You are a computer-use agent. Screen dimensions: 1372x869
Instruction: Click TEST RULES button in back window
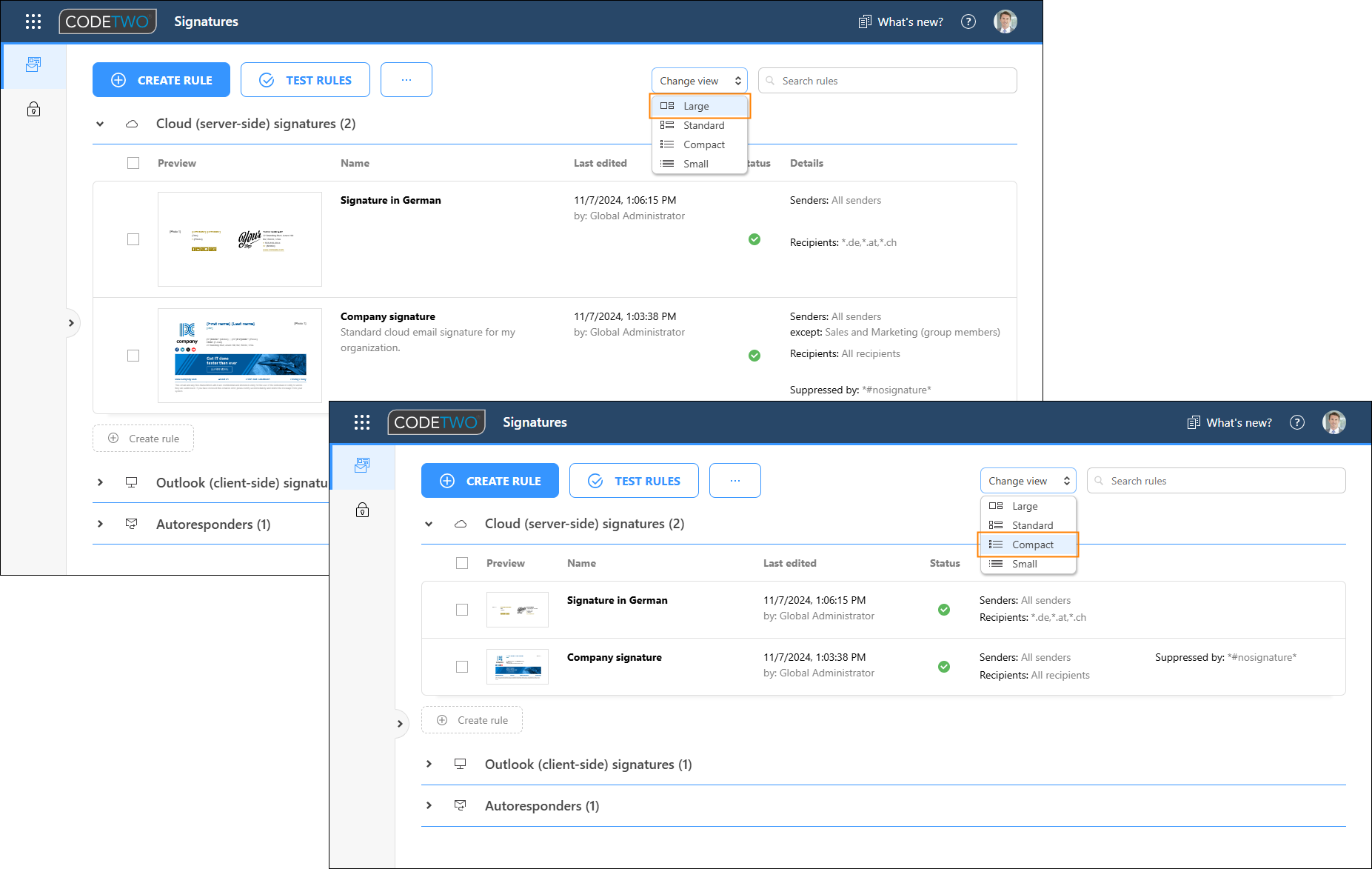[305, 80]
